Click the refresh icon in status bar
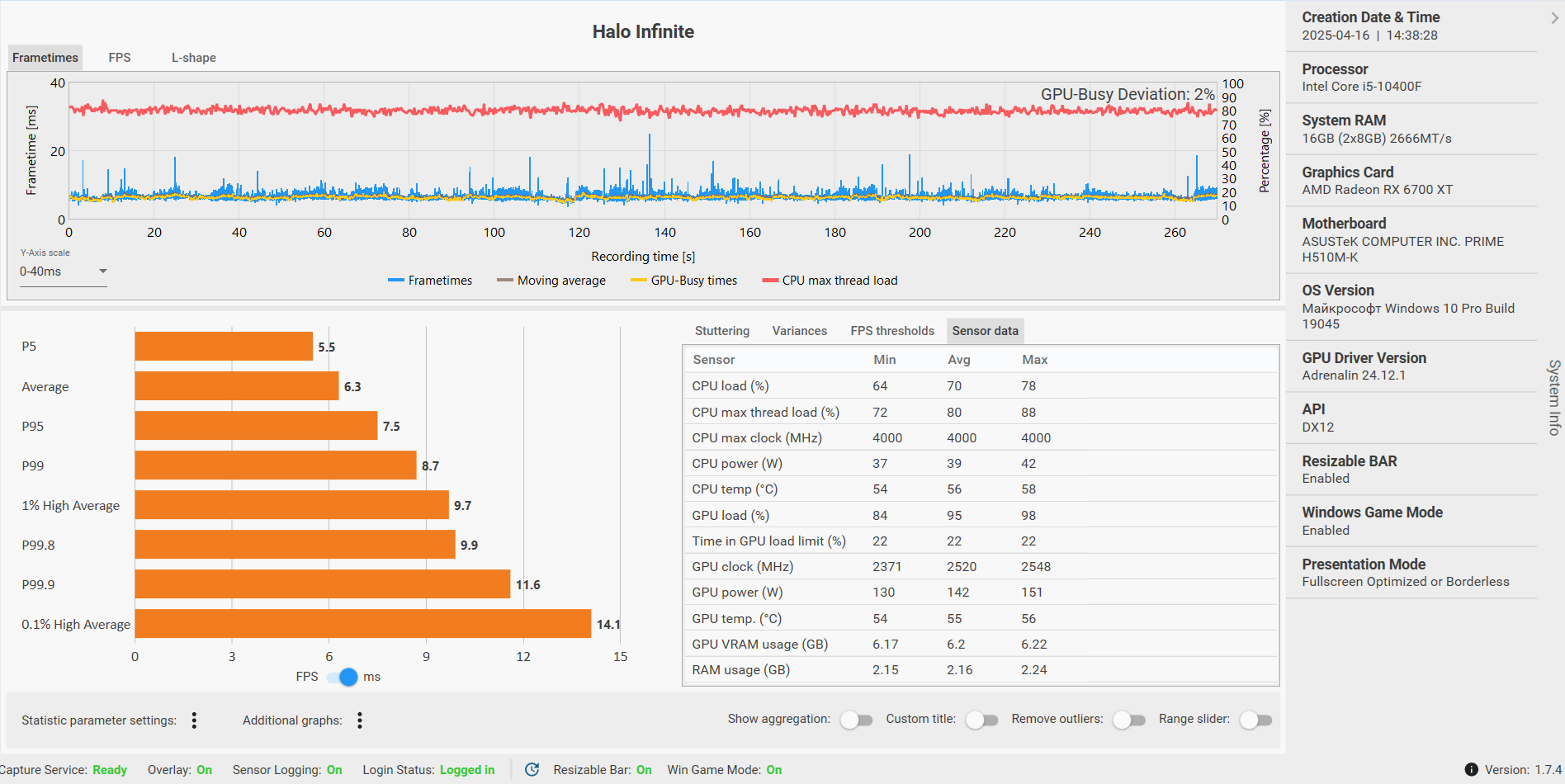The height and width of the screenshot is (784, 1565). [x=532, y=769]
